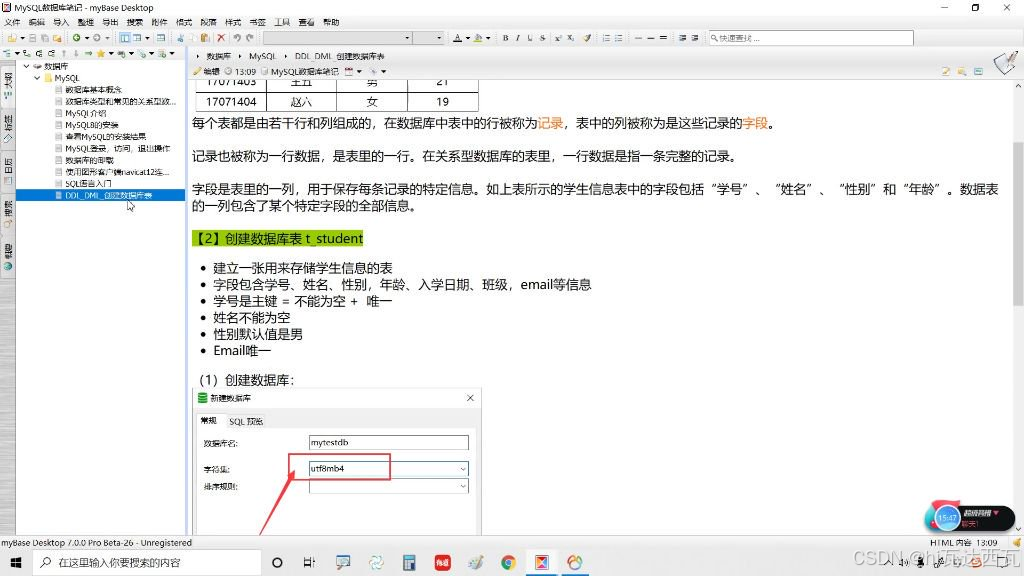1024x576 pixels.
Task: Open the 导入 menu
Action: tap(61, 22)
